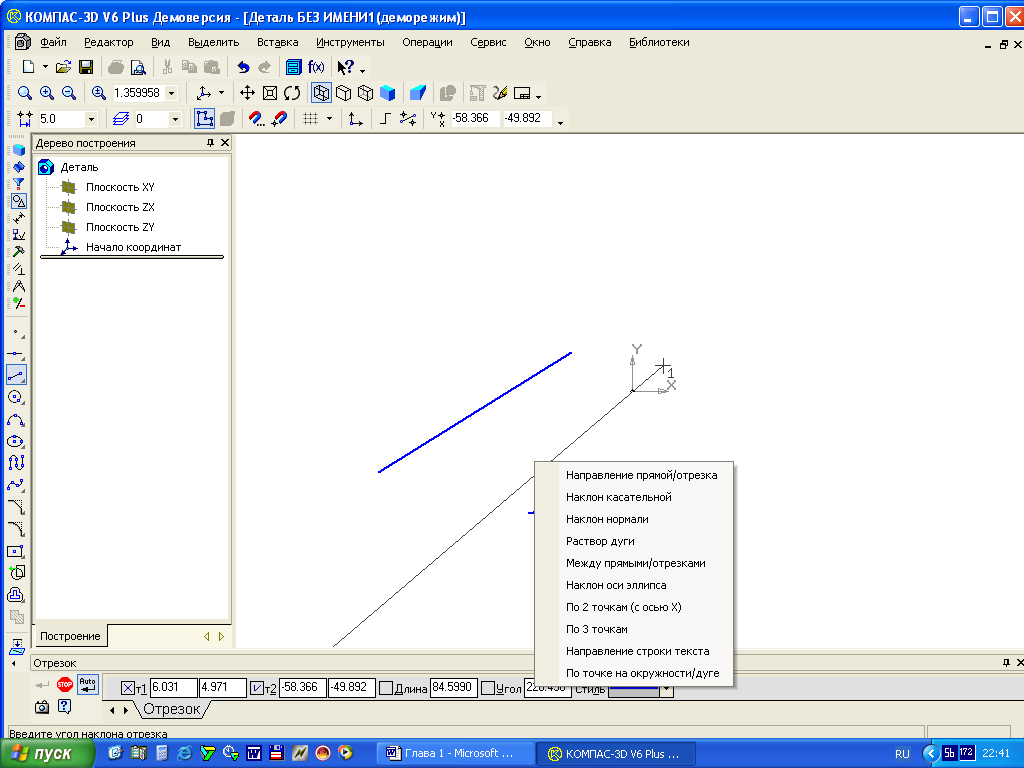Click the RU language indicator
1024x768 pixels.
pyautogui.click(x=902, y=754)
